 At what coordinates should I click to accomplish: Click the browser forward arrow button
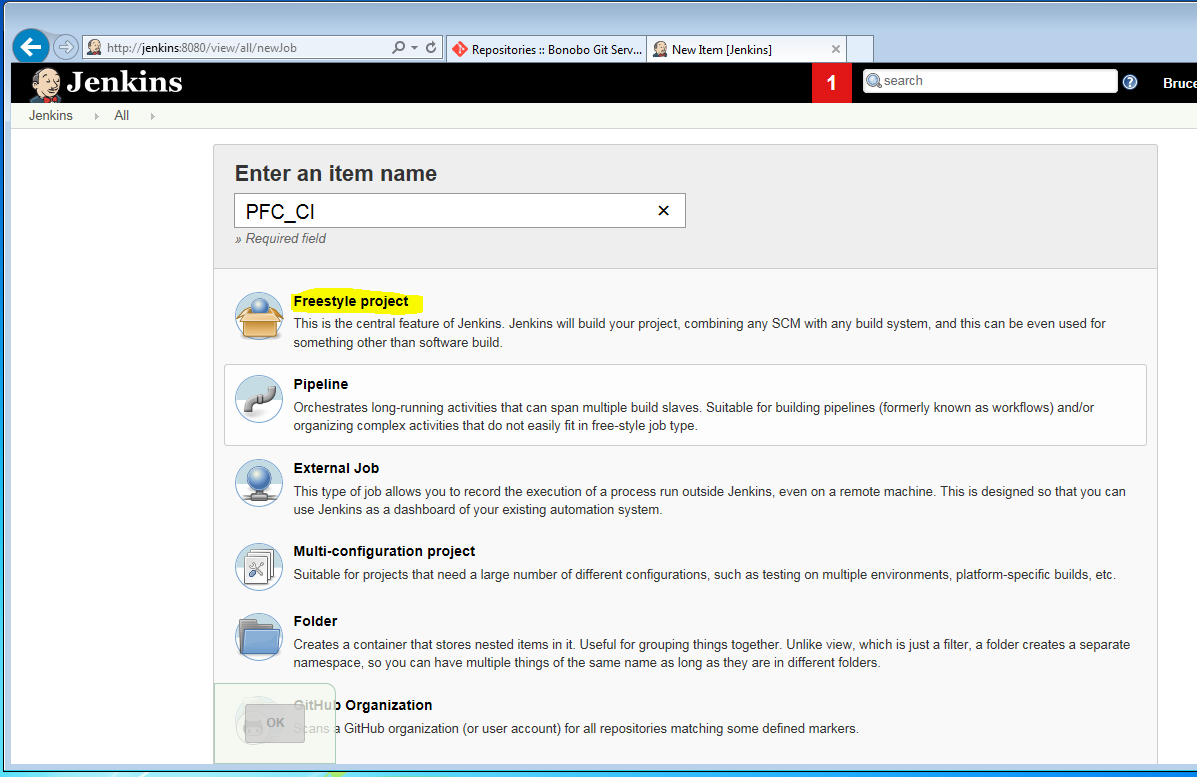(x=66, y=47)
